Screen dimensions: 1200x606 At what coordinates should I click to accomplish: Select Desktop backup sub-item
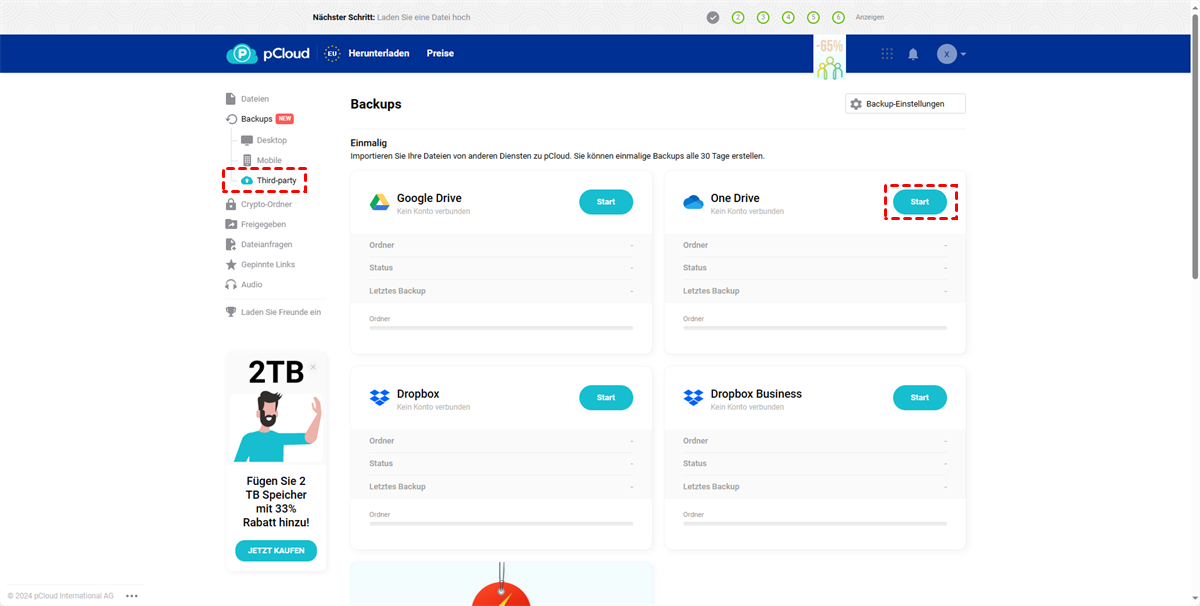(x=264, y=140)
